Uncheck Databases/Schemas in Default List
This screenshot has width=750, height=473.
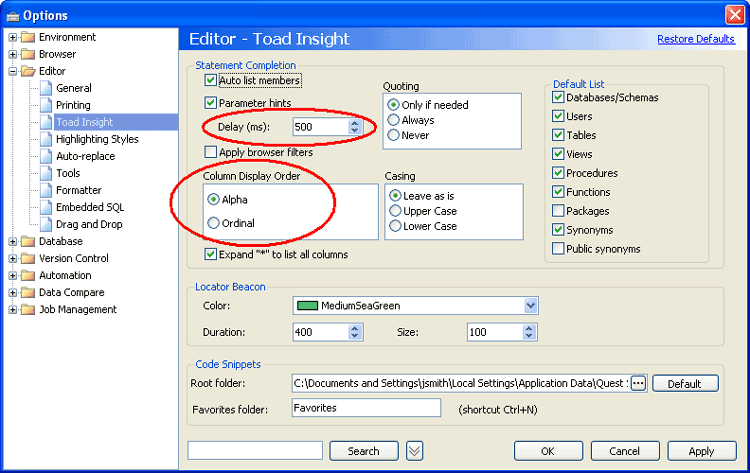coord(558,97)
